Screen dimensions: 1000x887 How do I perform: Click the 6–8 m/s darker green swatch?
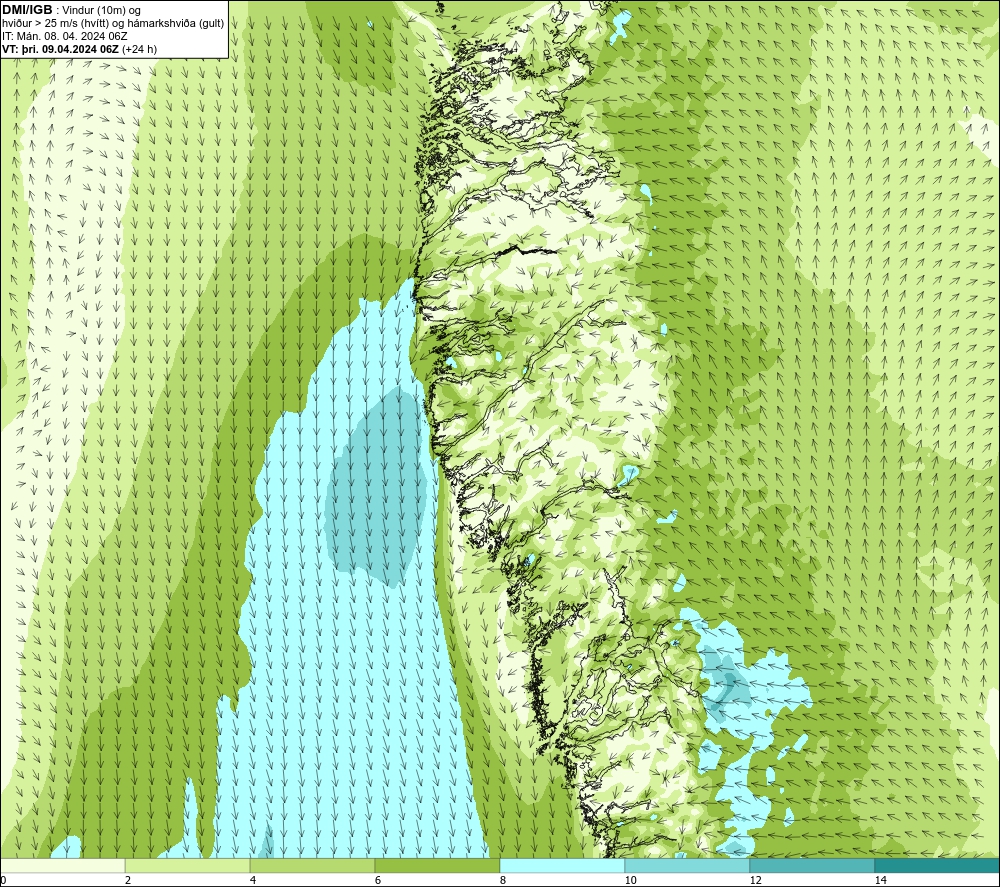coord(438,865)
